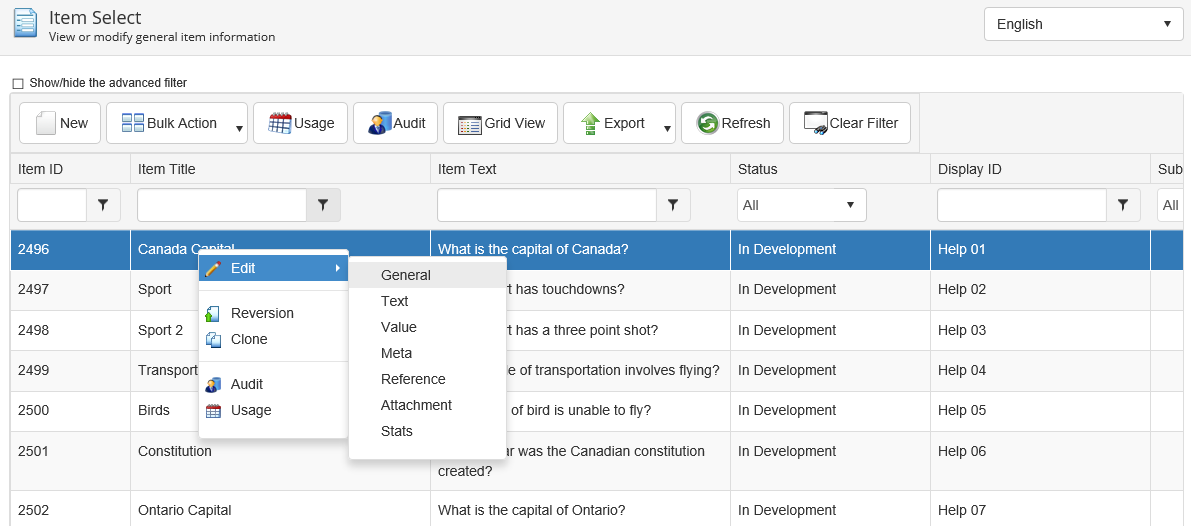Expand the Bulk Action dropdown arrow
1191x526 pixels.
(239, 127)
